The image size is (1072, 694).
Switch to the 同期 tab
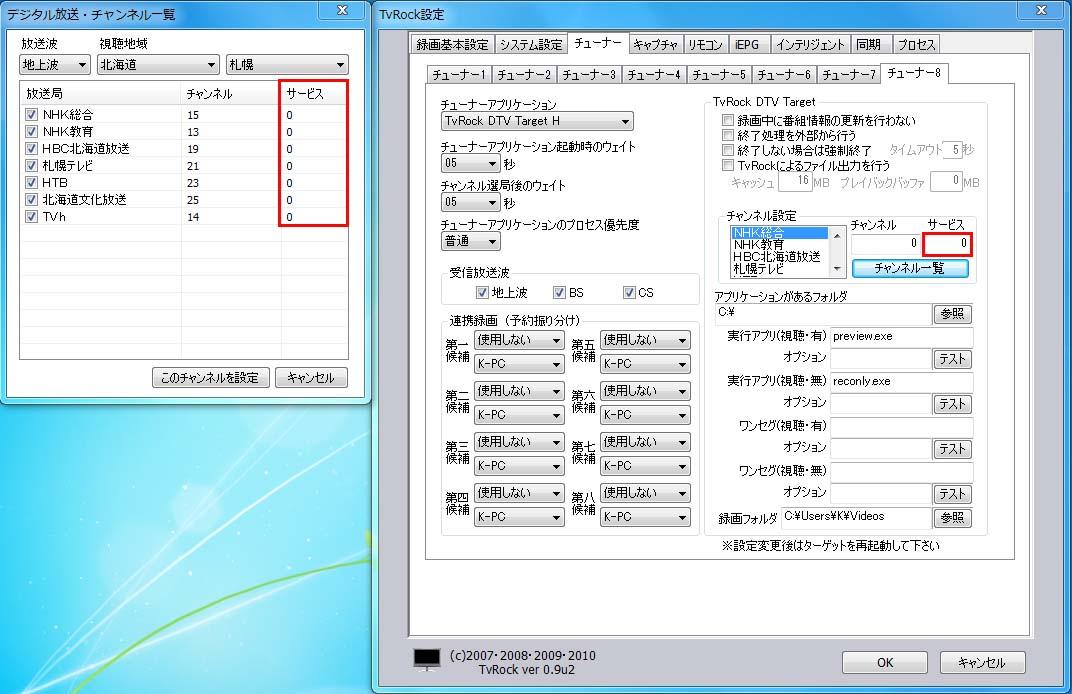pyautogui.click(x=869, y=44)
